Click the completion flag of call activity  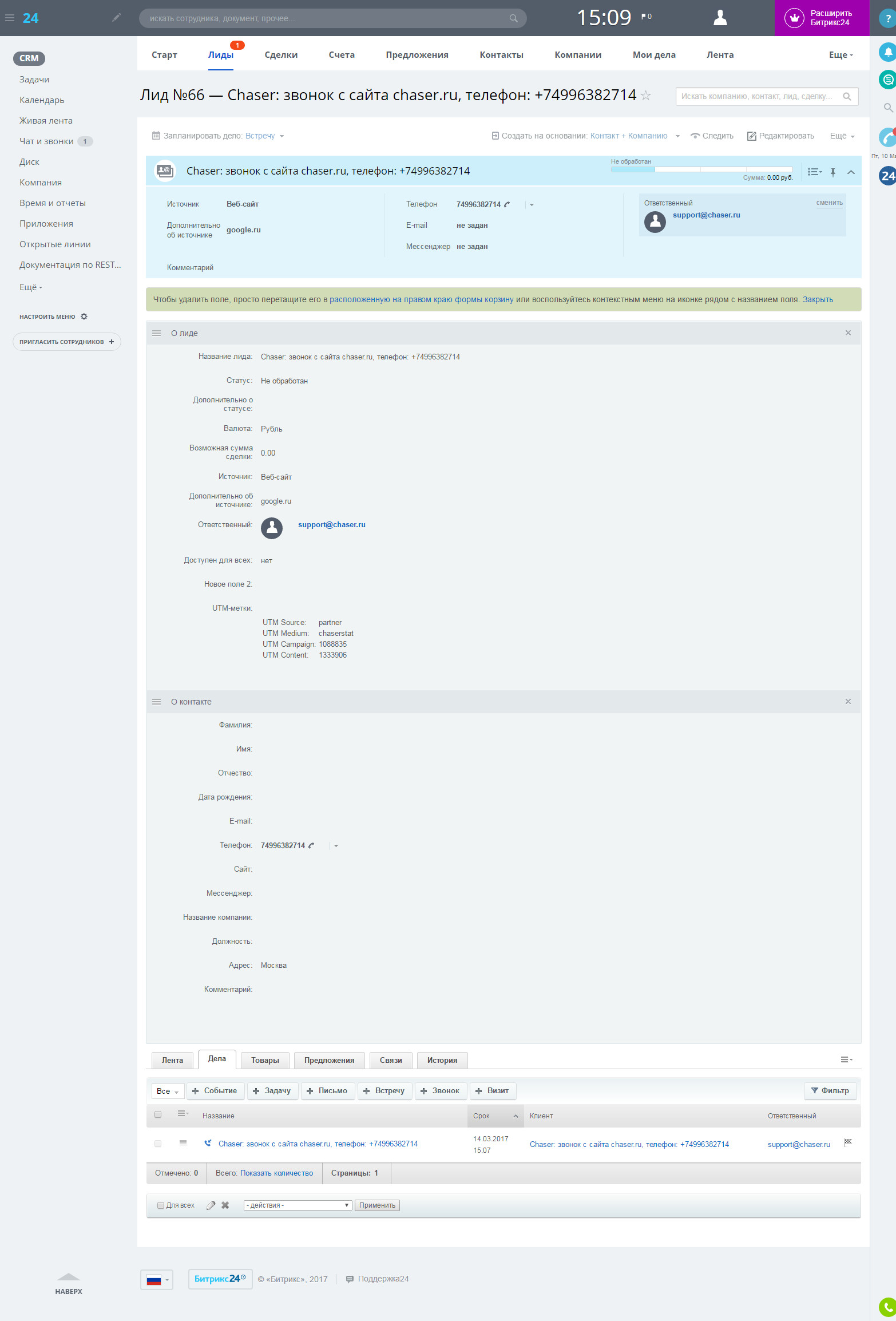tap(848, 1142)
